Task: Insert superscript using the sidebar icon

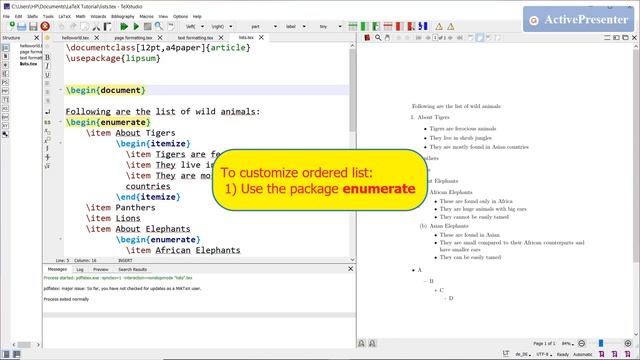Action: [x=47, y=140]
